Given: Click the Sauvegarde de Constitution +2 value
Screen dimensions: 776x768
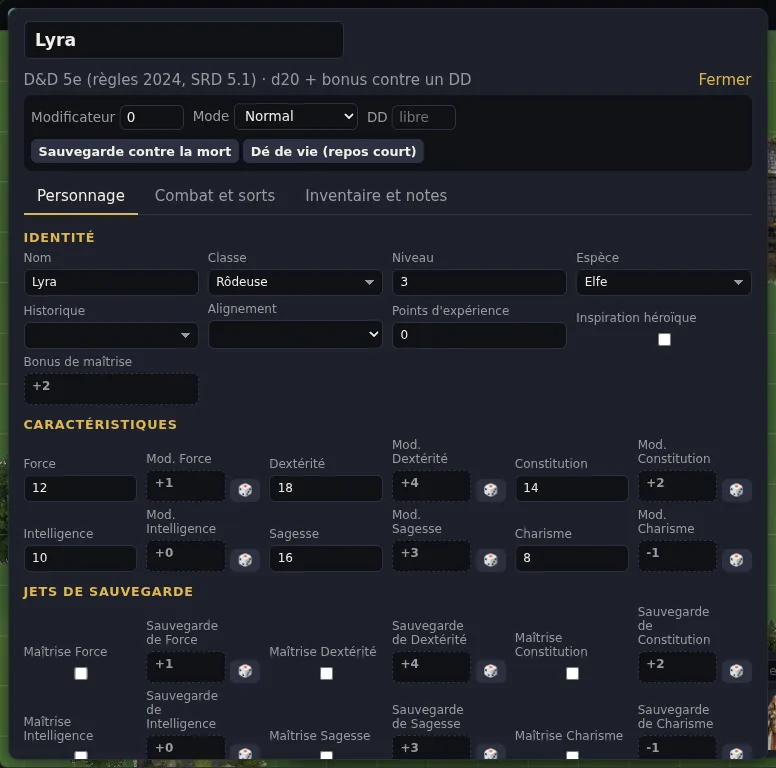Looking at the screenshot, I should (x=677, y=667).
